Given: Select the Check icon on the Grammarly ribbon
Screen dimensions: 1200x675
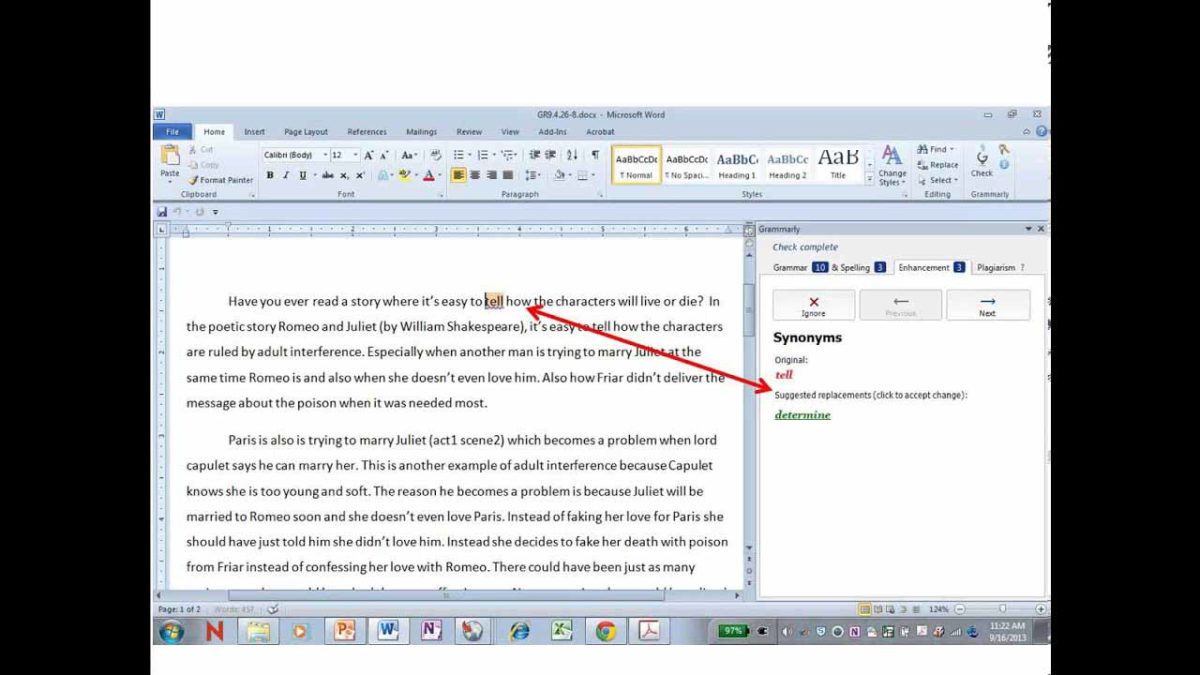Looking at the screenshot, I should coord(984,163).
